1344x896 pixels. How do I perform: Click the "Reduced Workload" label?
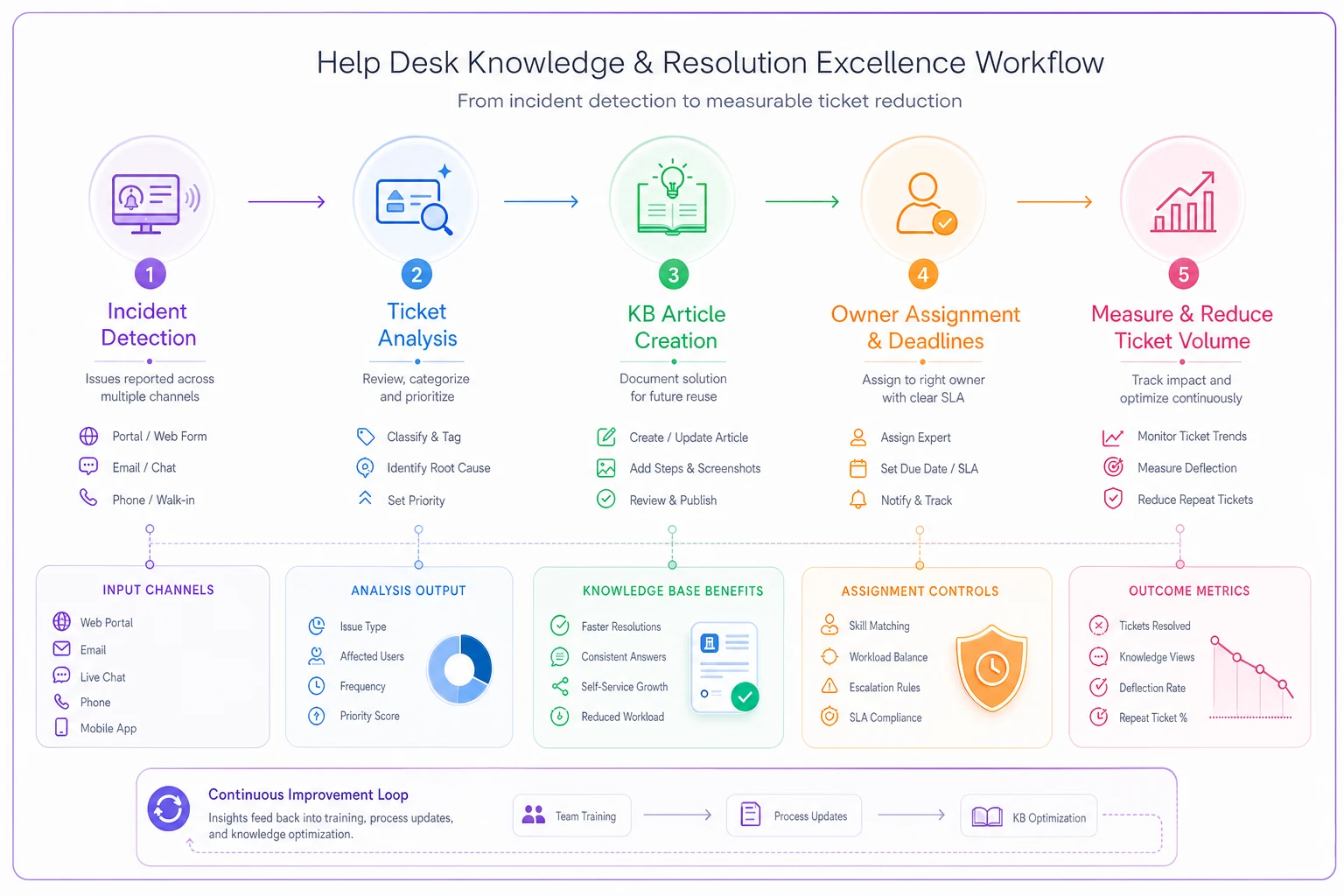tap(622, 717)
